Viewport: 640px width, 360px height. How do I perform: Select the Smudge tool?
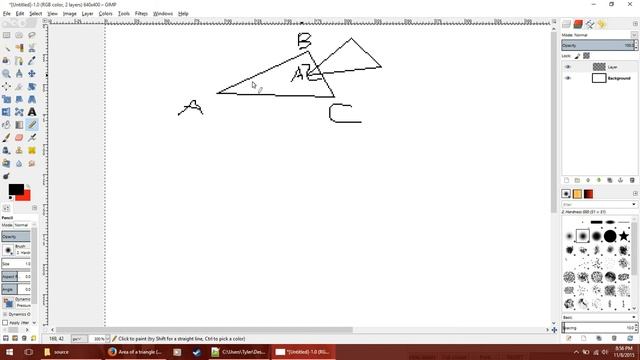(x=32, y=163)
